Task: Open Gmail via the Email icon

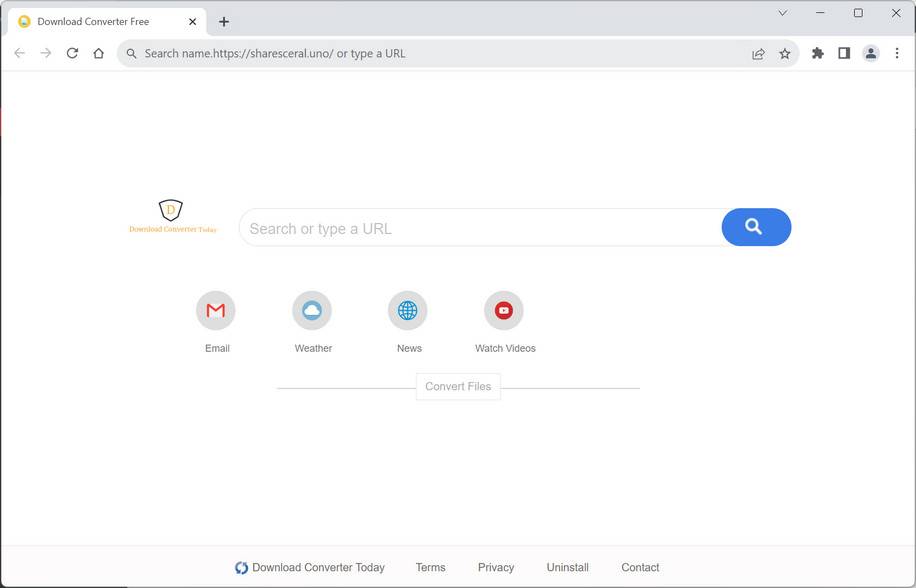Action: (x=216, y=310)
